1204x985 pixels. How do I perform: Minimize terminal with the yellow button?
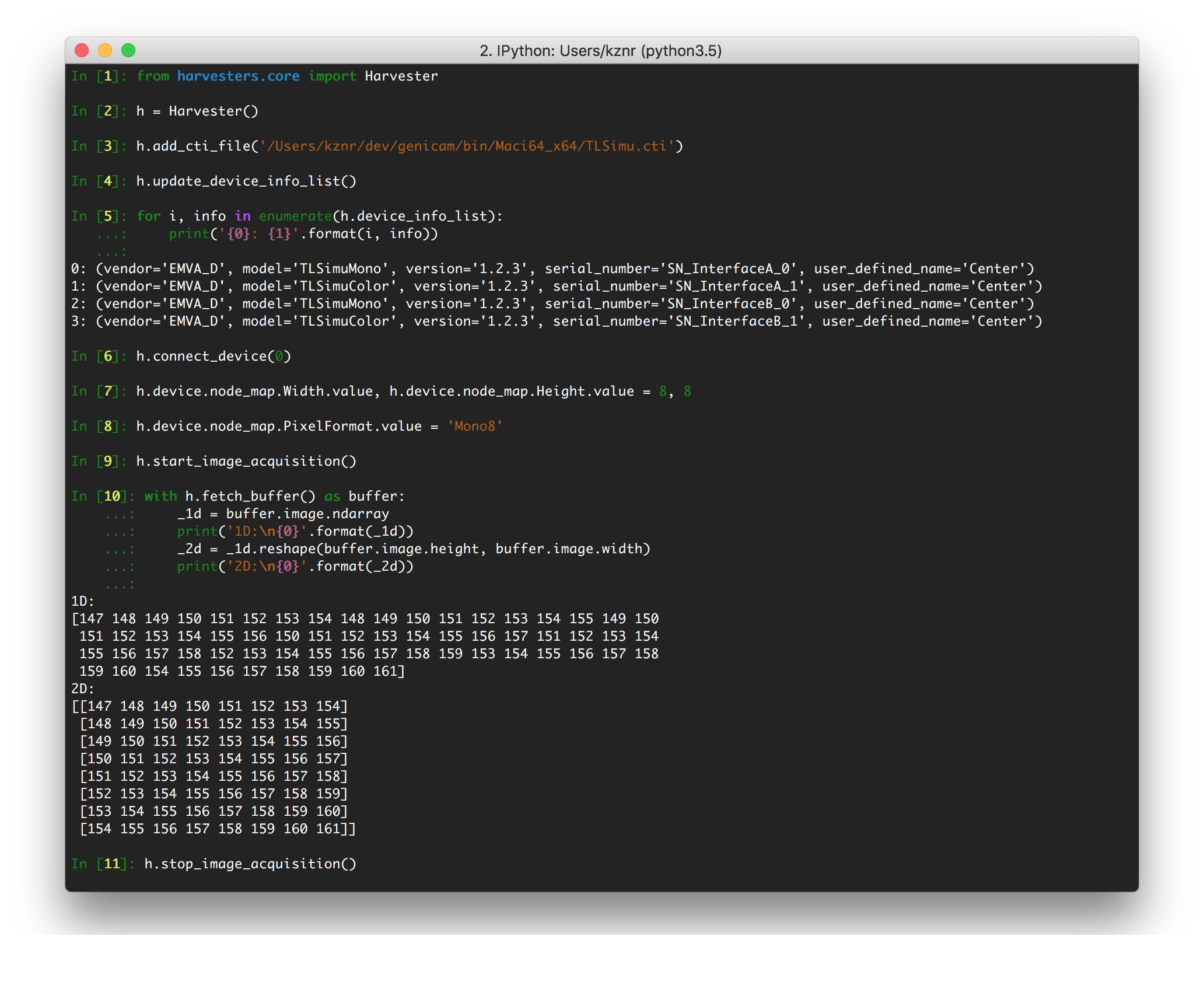(x=105, y=51)
